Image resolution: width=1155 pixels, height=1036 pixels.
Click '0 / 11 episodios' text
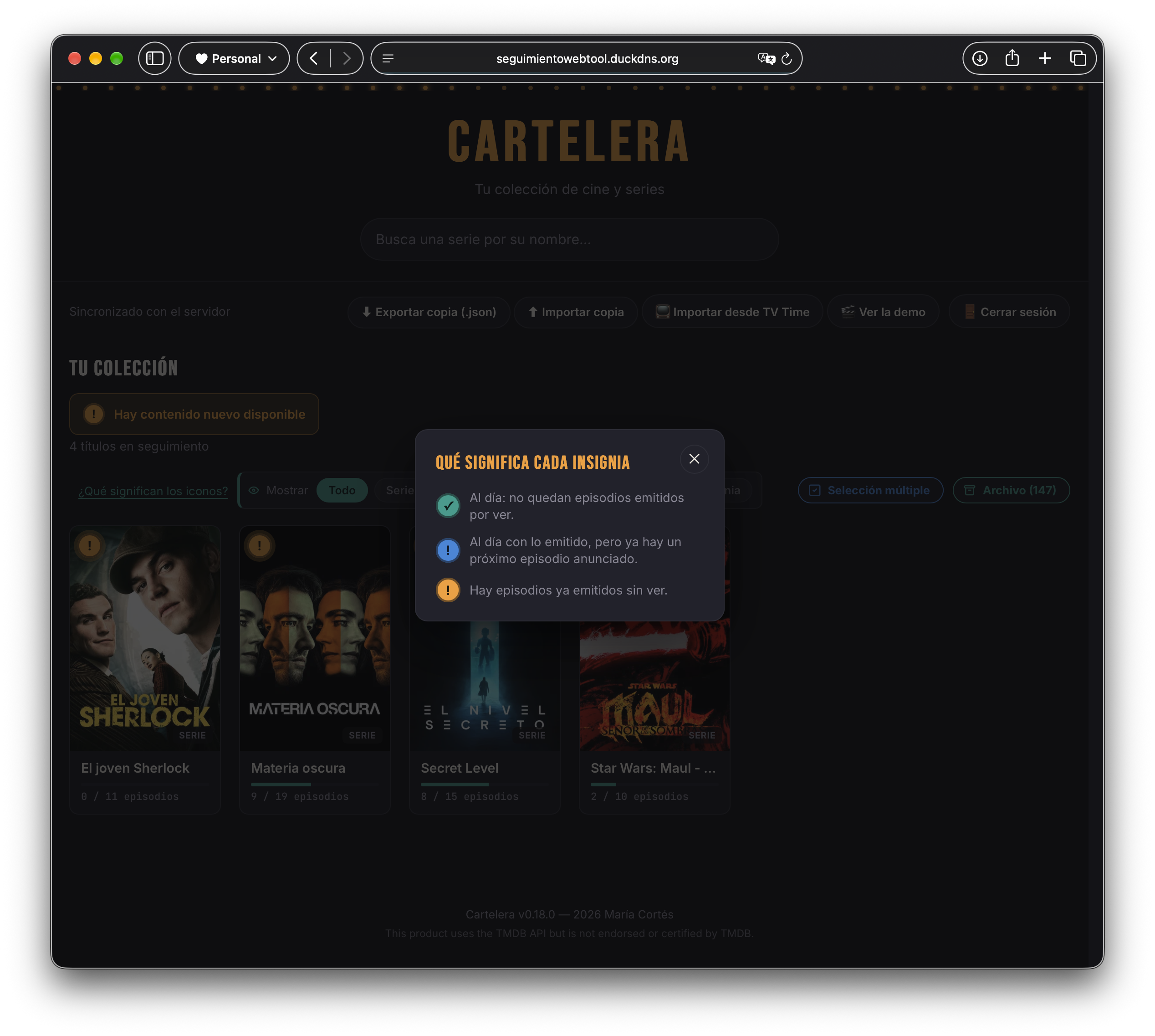(x=130, y=796)
